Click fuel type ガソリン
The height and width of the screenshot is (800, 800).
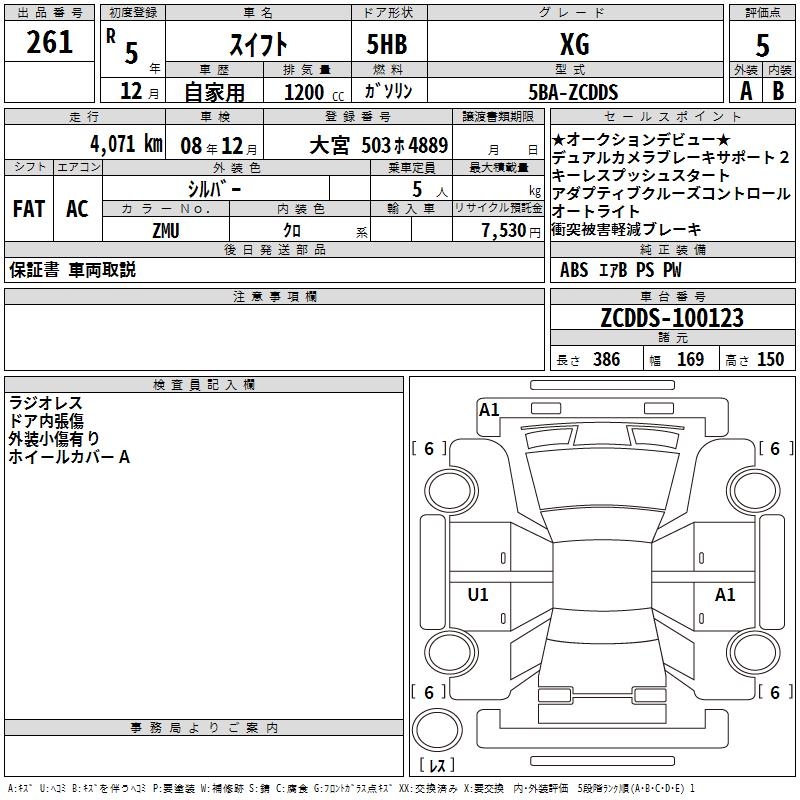pos(388,91)
